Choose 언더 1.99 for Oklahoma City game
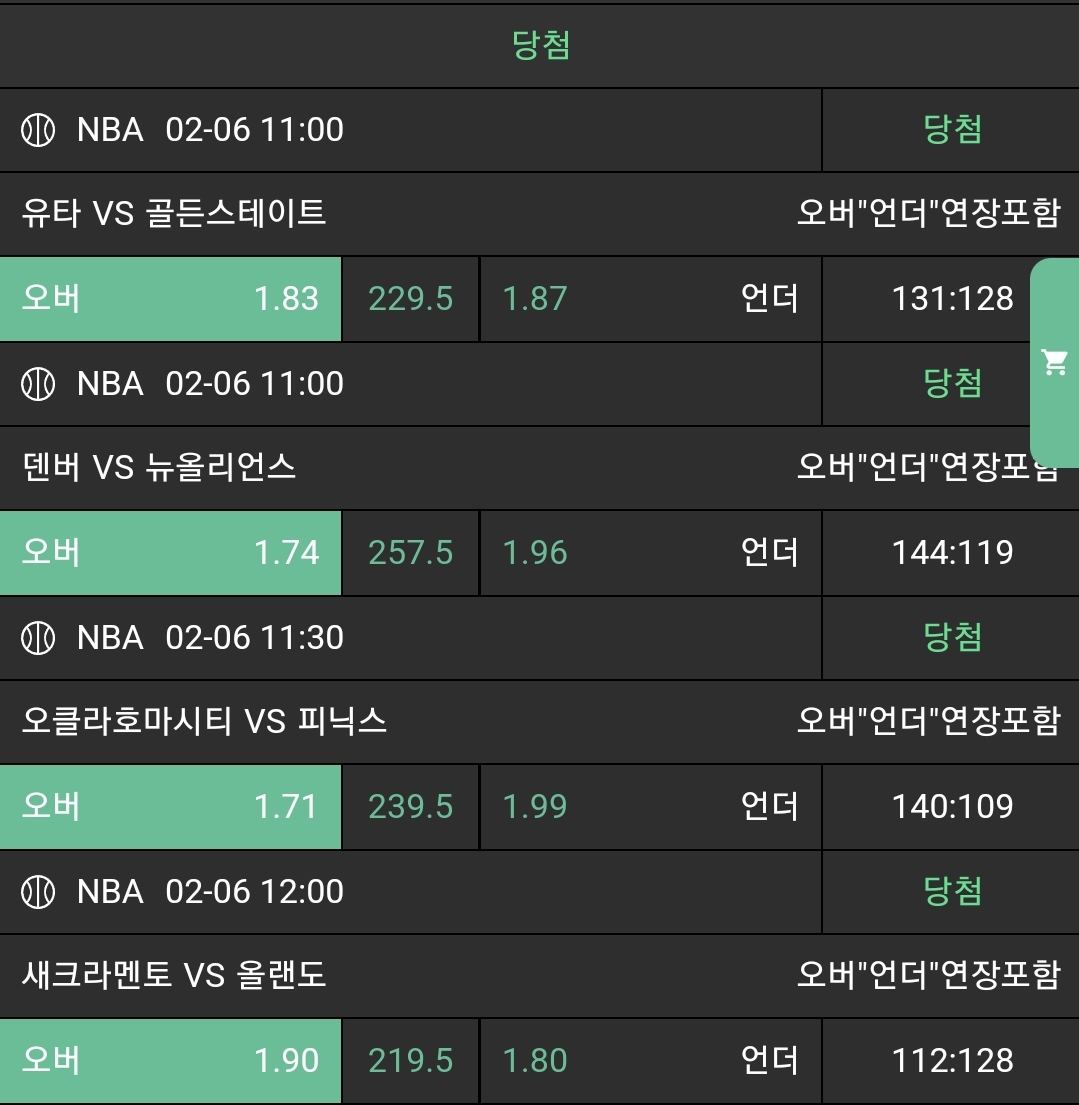This screenshot has height=1105, width=1079. coord(650,807)
